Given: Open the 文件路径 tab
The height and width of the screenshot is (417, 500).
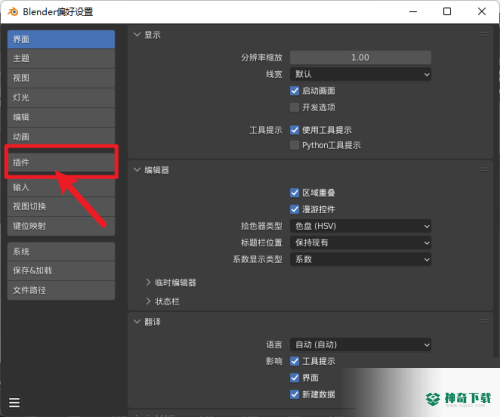Looking at the screenshot, I should point(61,290).
